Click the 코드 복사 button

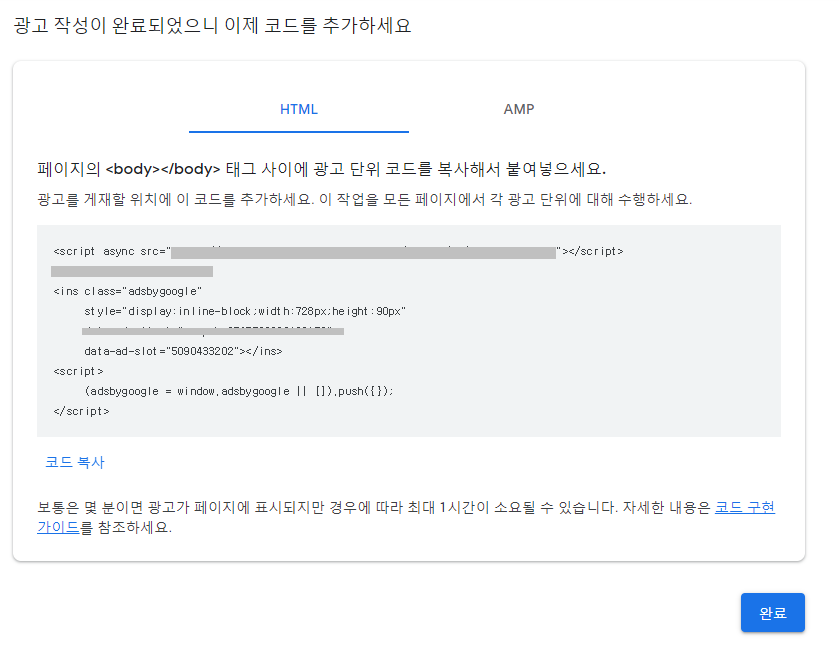point(75,462)
